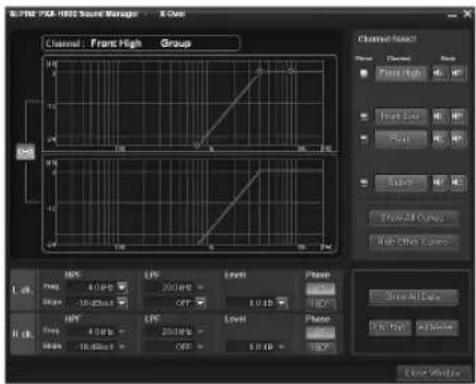Open the R ch. Level dropdown
Image resolution: width=476 pixels, height=384 pixels.
pos(282,347)
